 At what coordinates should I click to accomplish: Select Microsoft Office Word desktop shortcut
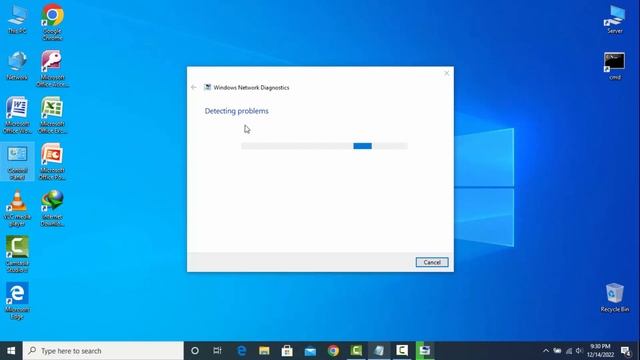click(17, 115)
